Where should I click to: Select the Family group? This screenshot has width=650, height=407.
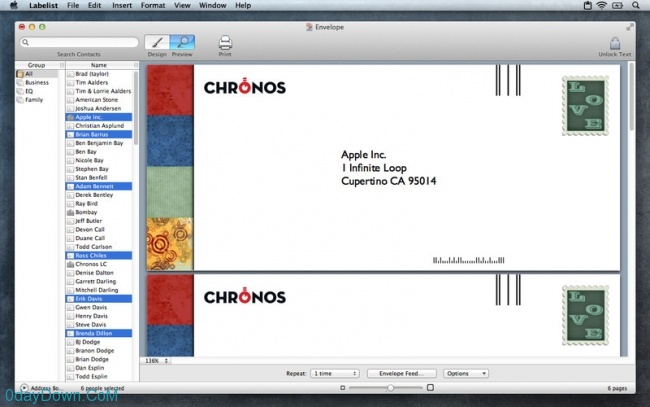pos(36,100)
